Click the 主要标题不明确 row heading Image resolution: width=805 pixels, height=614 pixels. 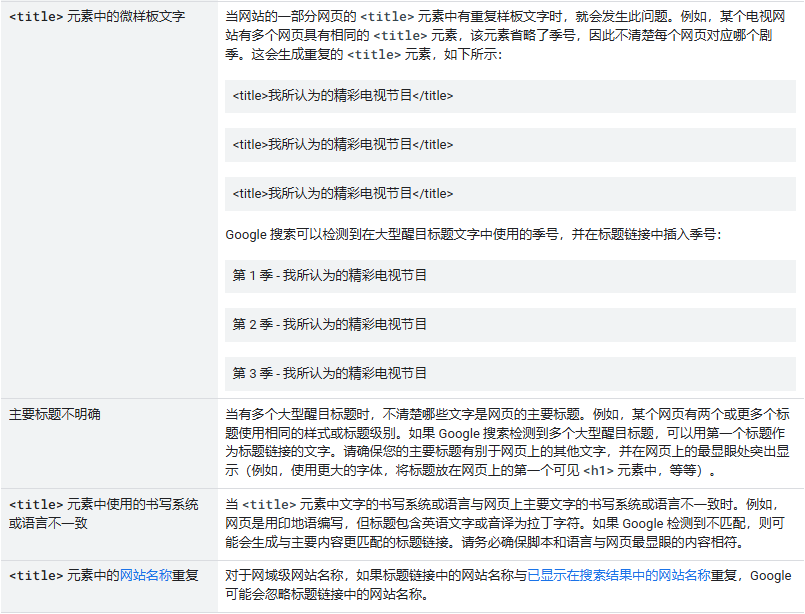(x=55, y=414)
